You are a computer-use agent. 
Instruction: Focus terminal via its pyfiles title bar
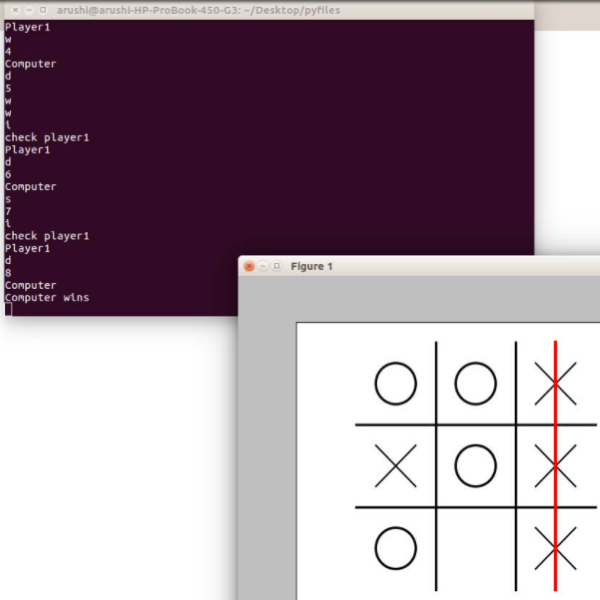(198, 10)
